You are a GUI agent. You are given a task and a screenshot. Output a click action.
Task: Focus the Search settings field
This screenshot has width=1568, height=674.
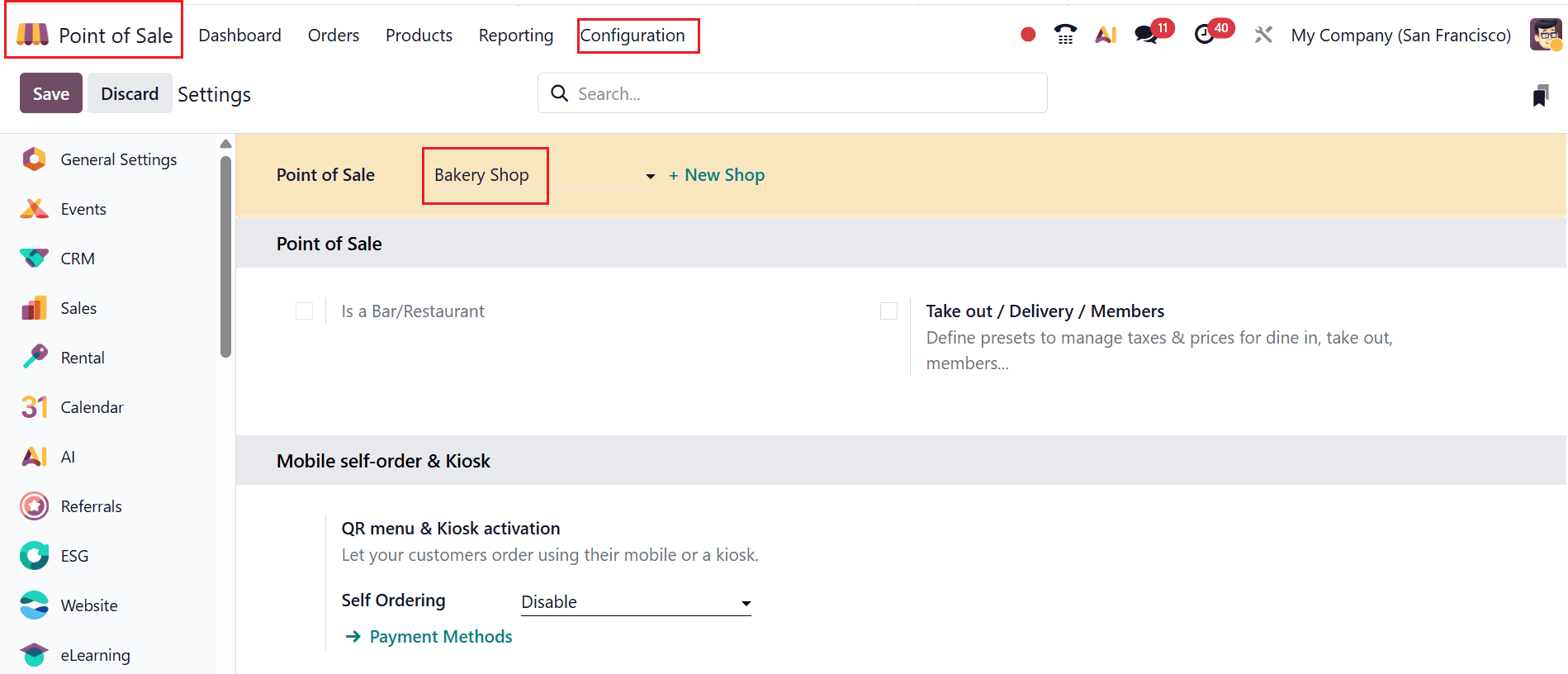pyautogui.click(x=793, y=93)
